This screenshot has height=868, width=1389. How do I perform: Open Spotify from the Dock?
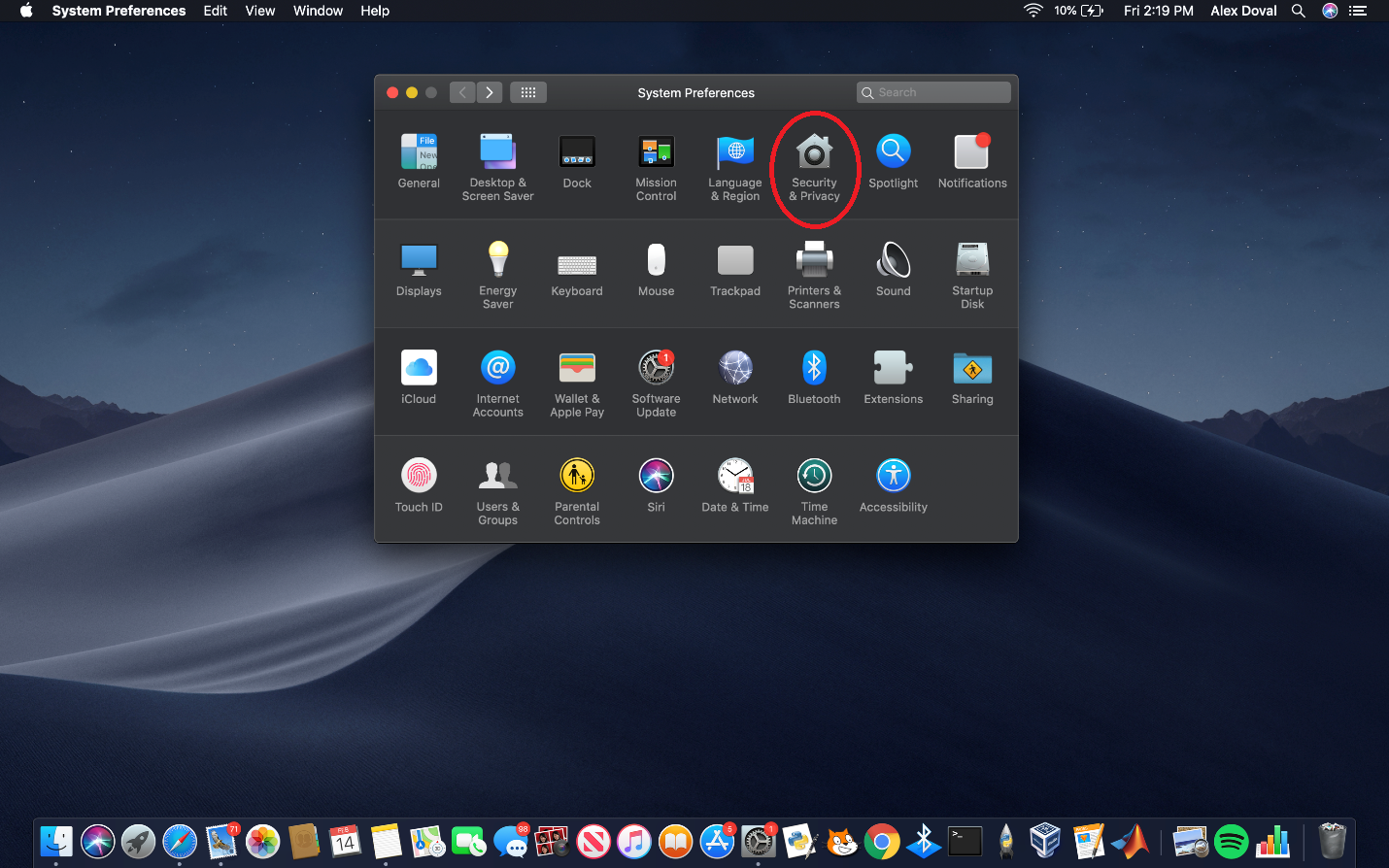(x=1231, y=841)
